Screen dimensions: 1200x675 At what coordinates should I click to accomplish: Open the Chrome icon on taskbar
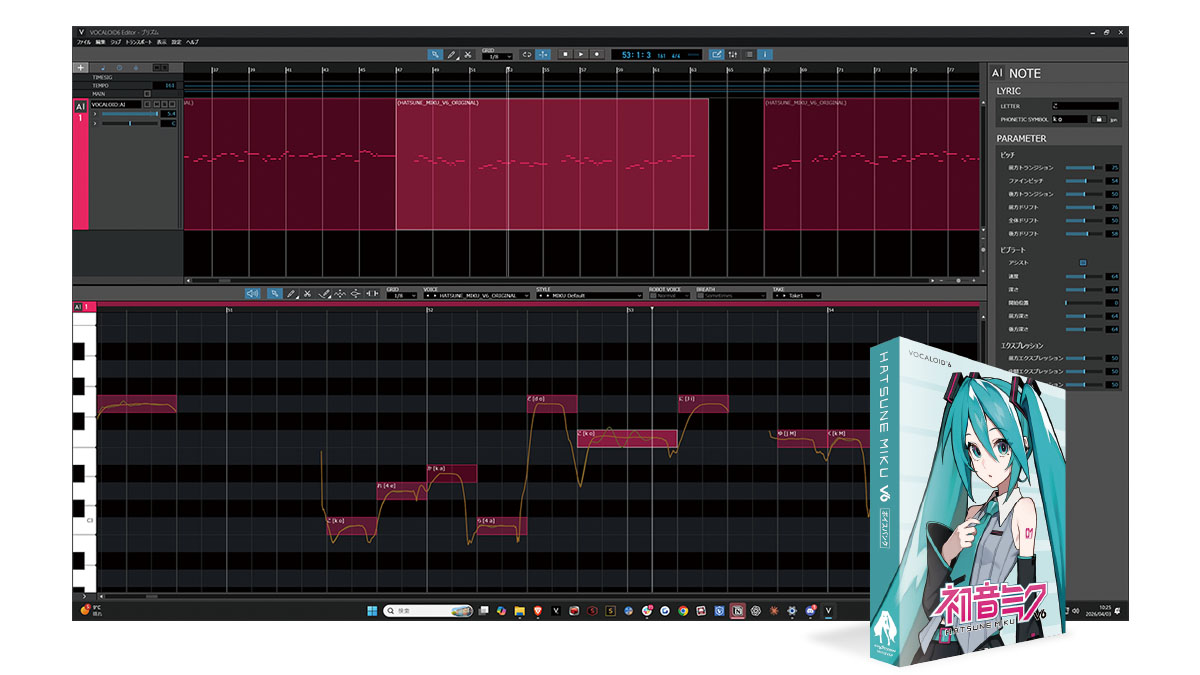coord(682,610)
